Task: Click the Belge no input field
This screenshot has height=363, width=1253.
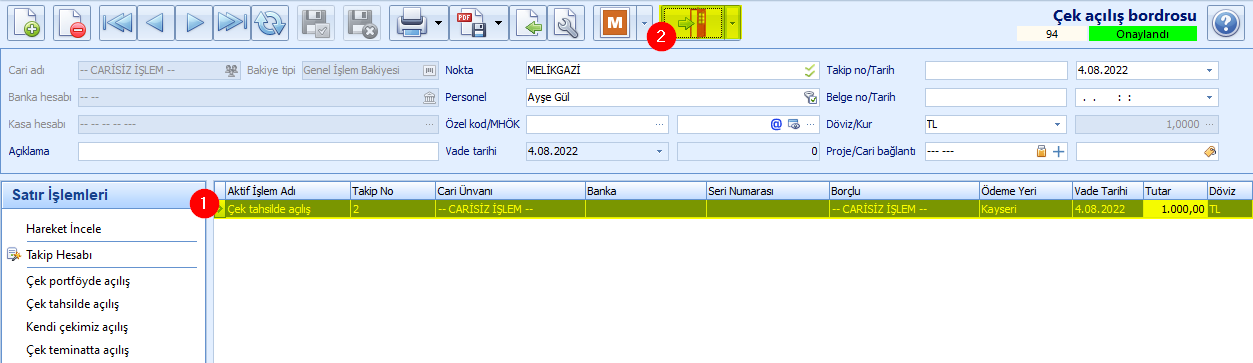Action: click(996, 97)
